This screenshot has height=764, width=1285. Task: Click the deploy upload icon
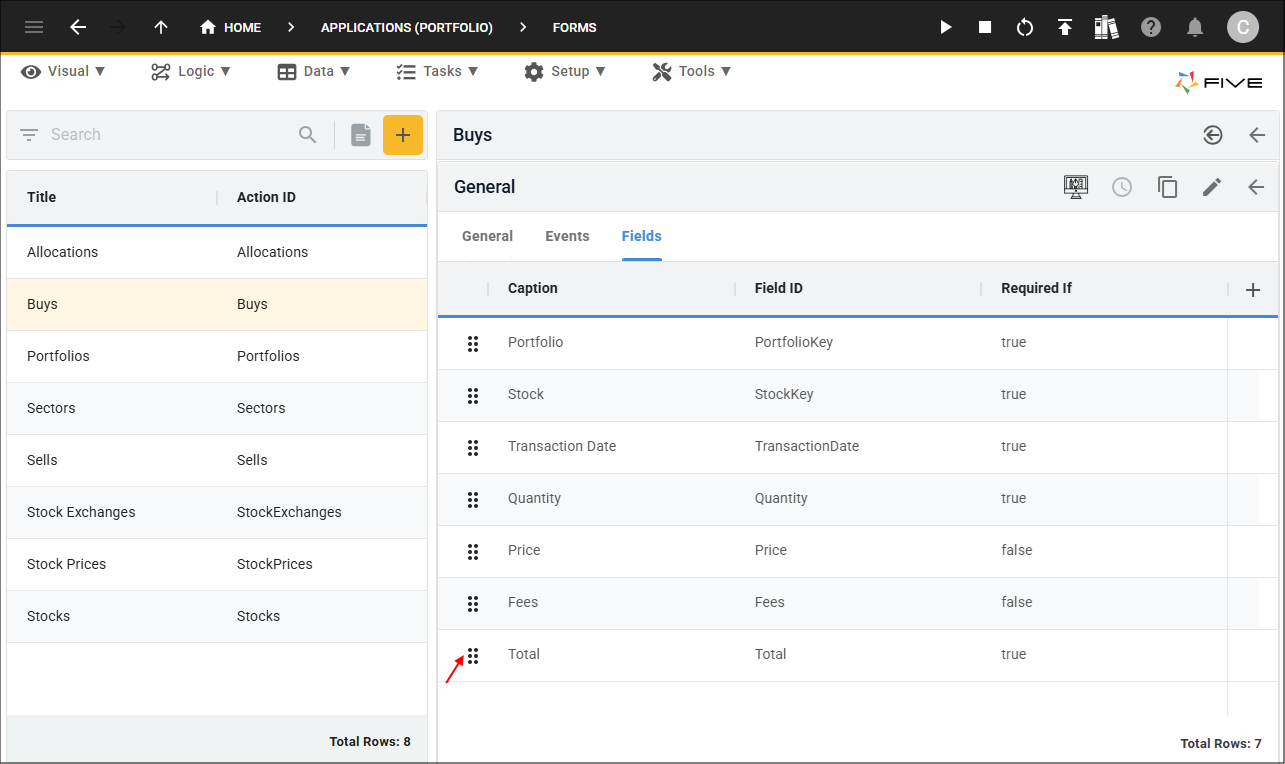coord(1065,27)
